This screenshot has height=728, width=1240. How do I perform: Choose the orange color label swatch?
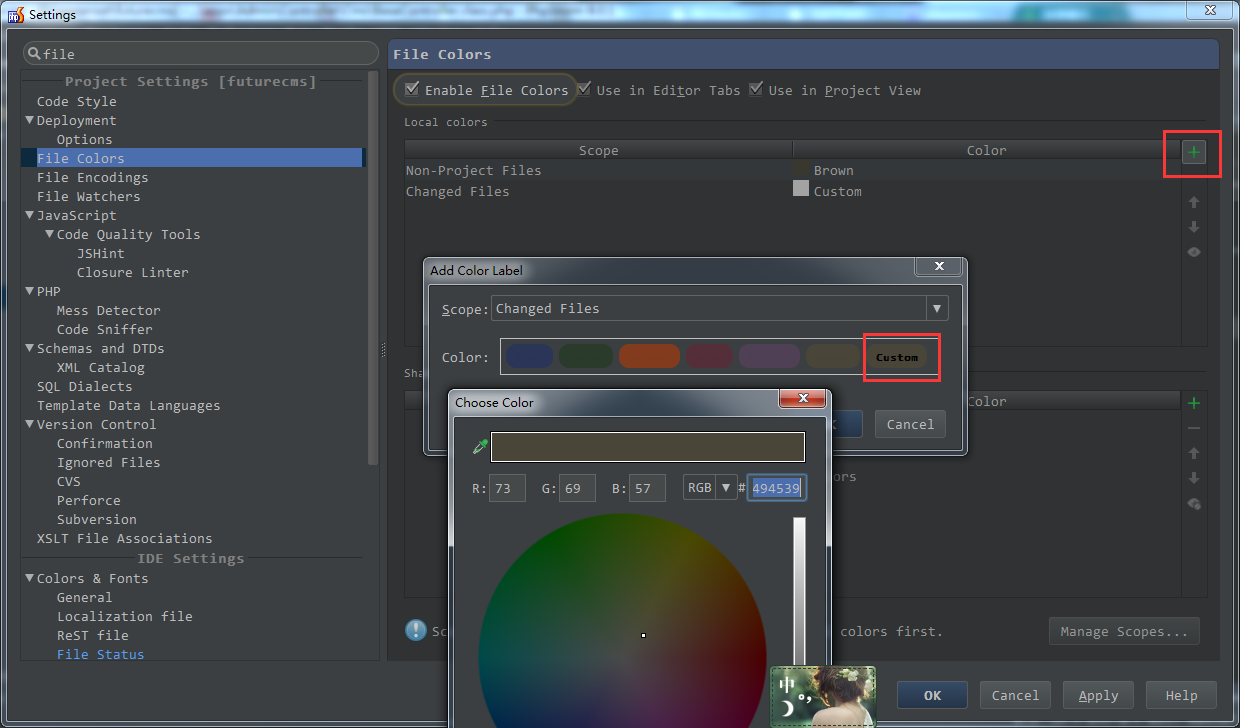click(x=649, y=356)
